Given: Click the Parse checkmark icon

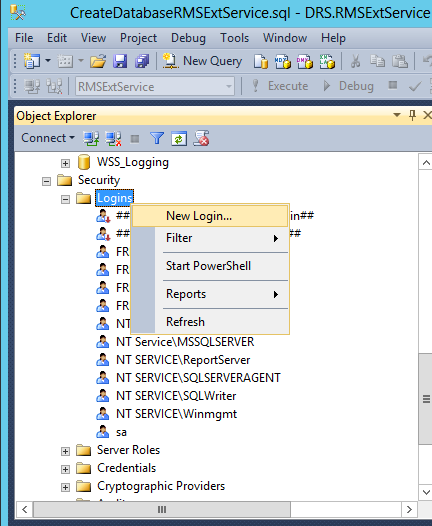Looking at the screenshot, I should (x=415, y=87).
